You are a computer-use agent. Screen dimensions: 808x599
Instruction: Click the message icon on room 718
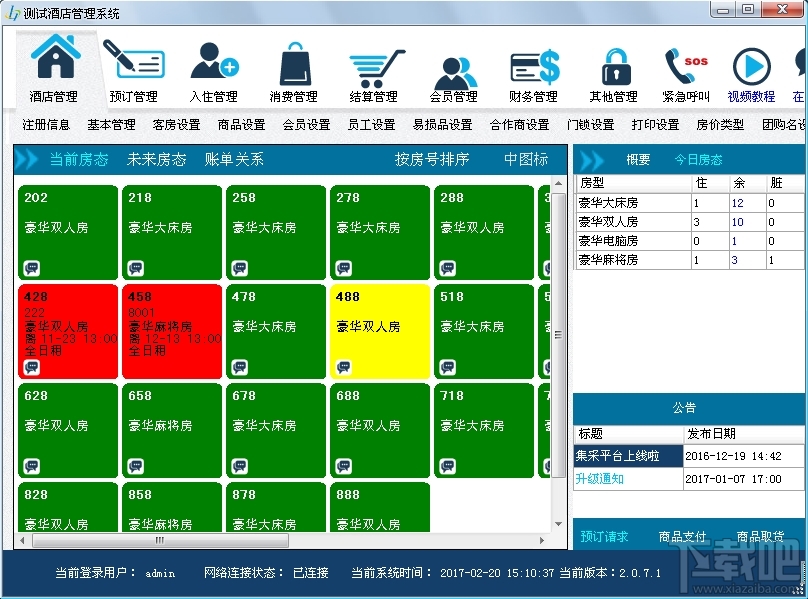(x=448, y=466)
